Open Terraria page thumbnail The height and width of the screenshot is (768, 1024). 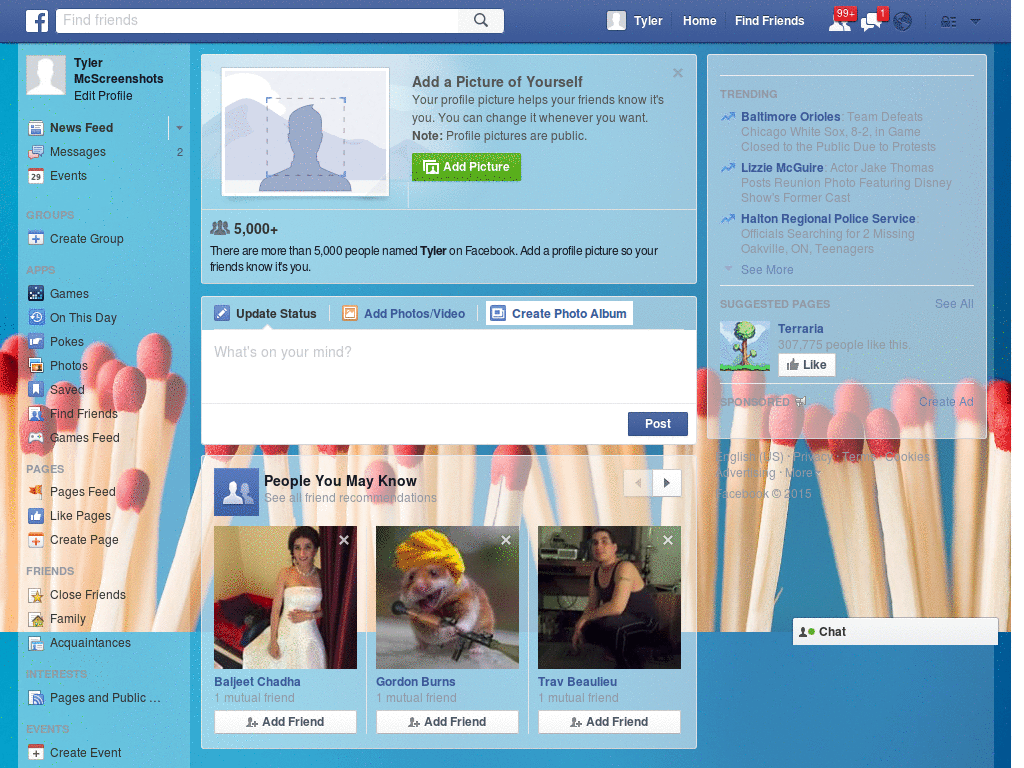[744, 346]
